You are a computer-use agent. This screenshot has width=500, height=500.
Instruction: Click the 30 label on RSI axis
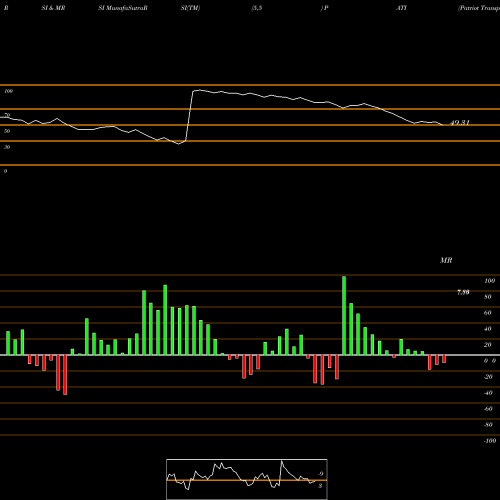click(x=7, y=147)
